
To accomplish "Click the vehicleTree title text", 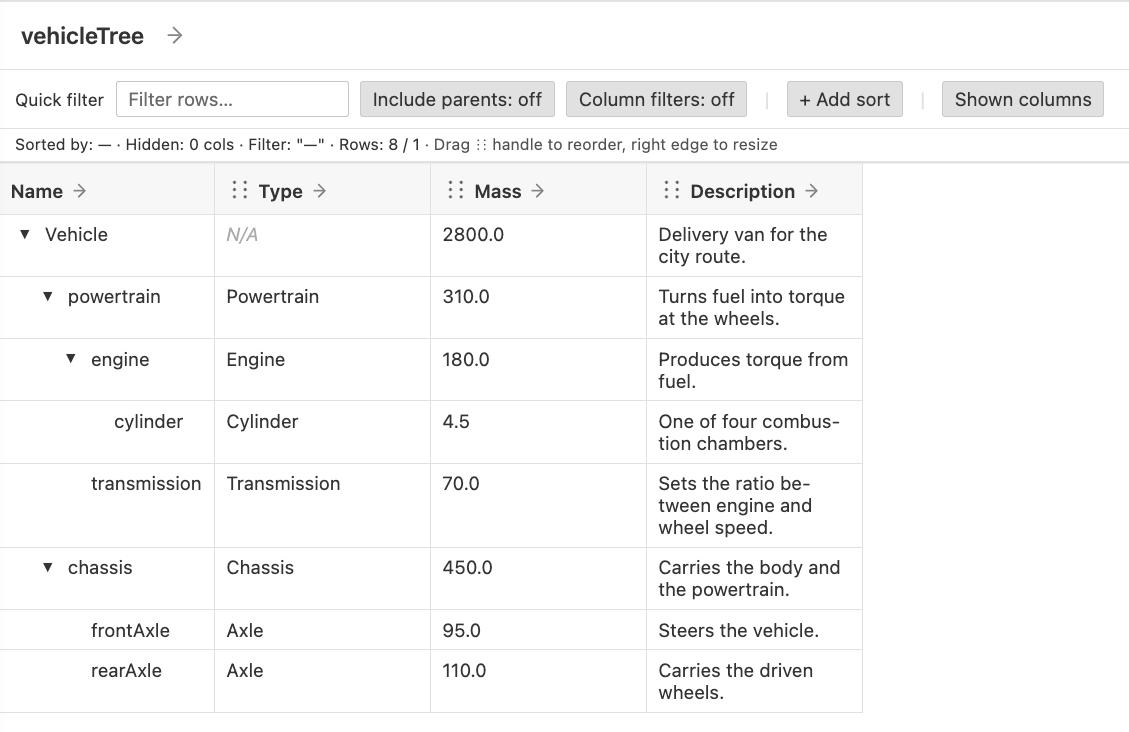I will click(83, 36).
